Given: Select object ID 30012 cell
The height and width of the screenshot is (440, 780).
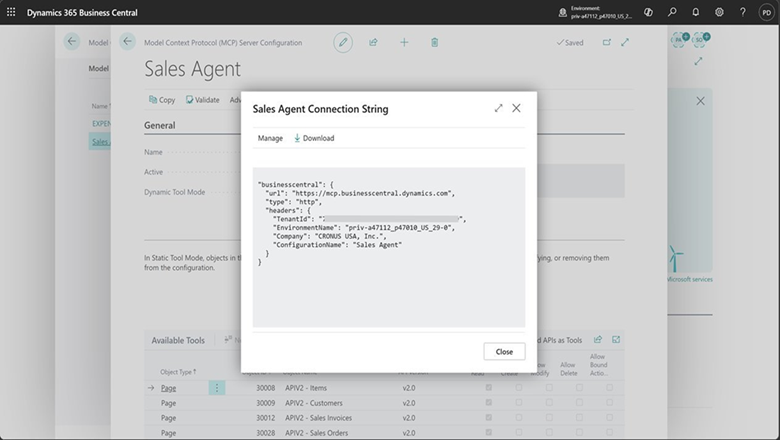Looking at the screenshot, I should point(265,418).
